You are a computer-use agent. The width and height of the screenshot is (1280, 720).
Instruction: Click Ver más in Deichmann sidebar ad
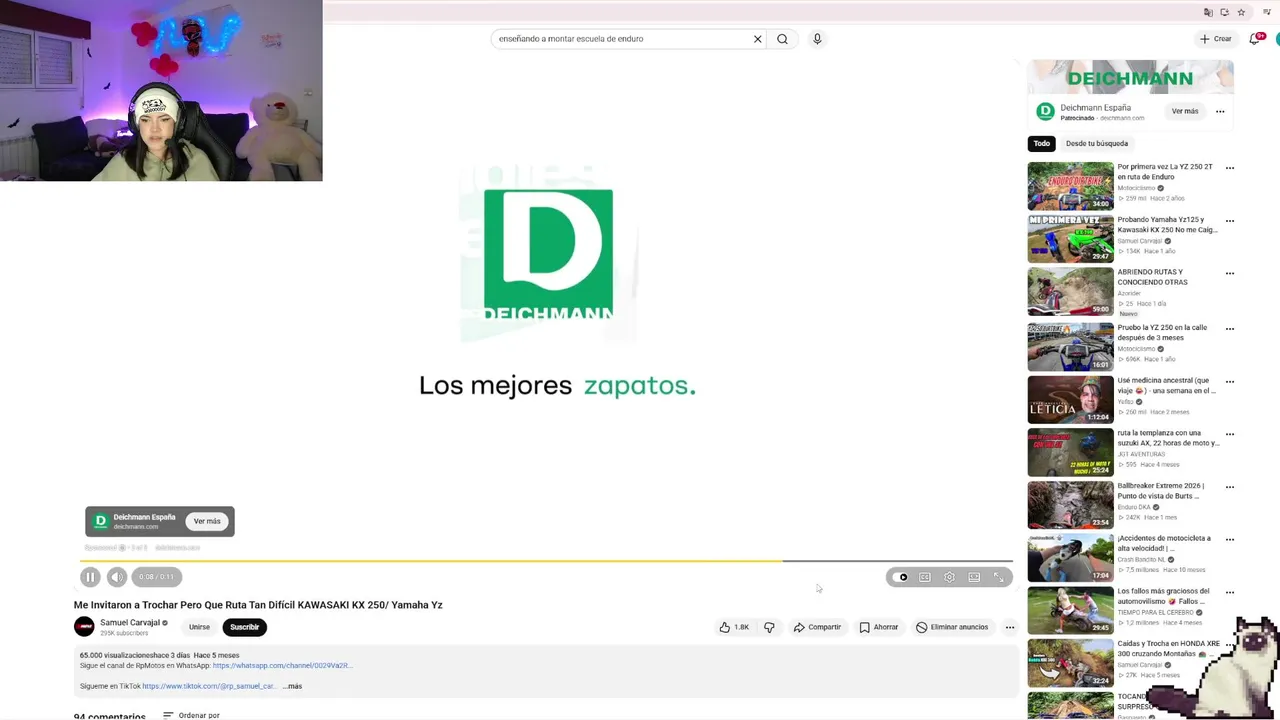(x=1185, y=111)
